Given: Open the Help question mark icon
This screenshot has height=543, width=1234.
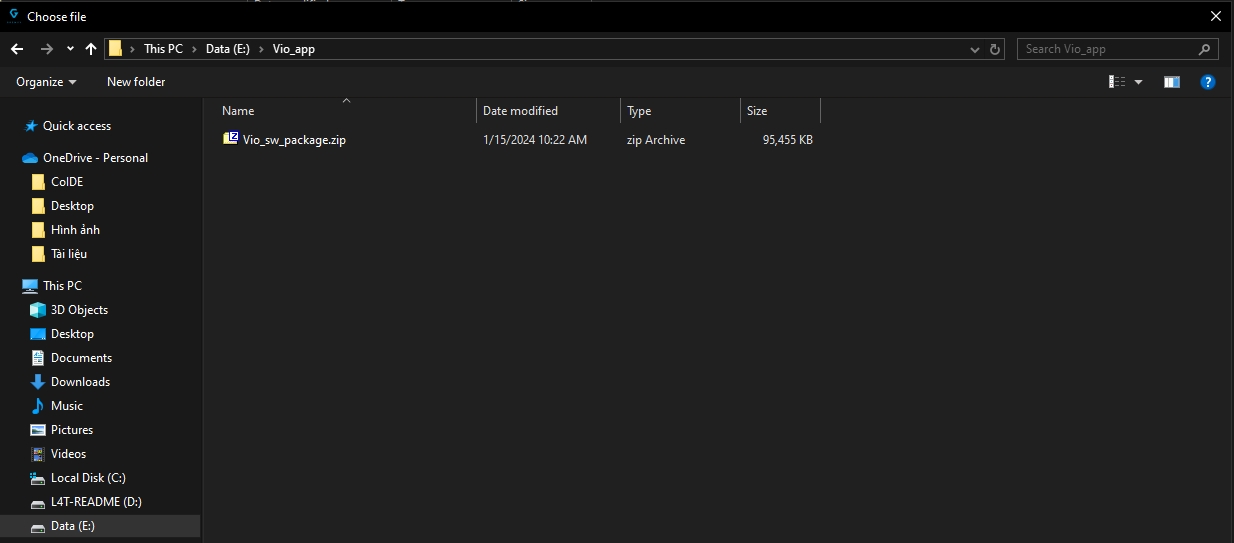Looking at the screenshot, I should [1208, 82].
